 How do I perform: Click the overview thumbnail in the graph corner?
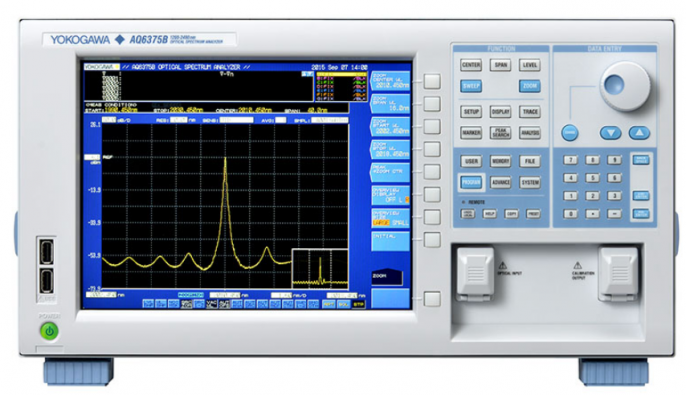pos(320,269)
